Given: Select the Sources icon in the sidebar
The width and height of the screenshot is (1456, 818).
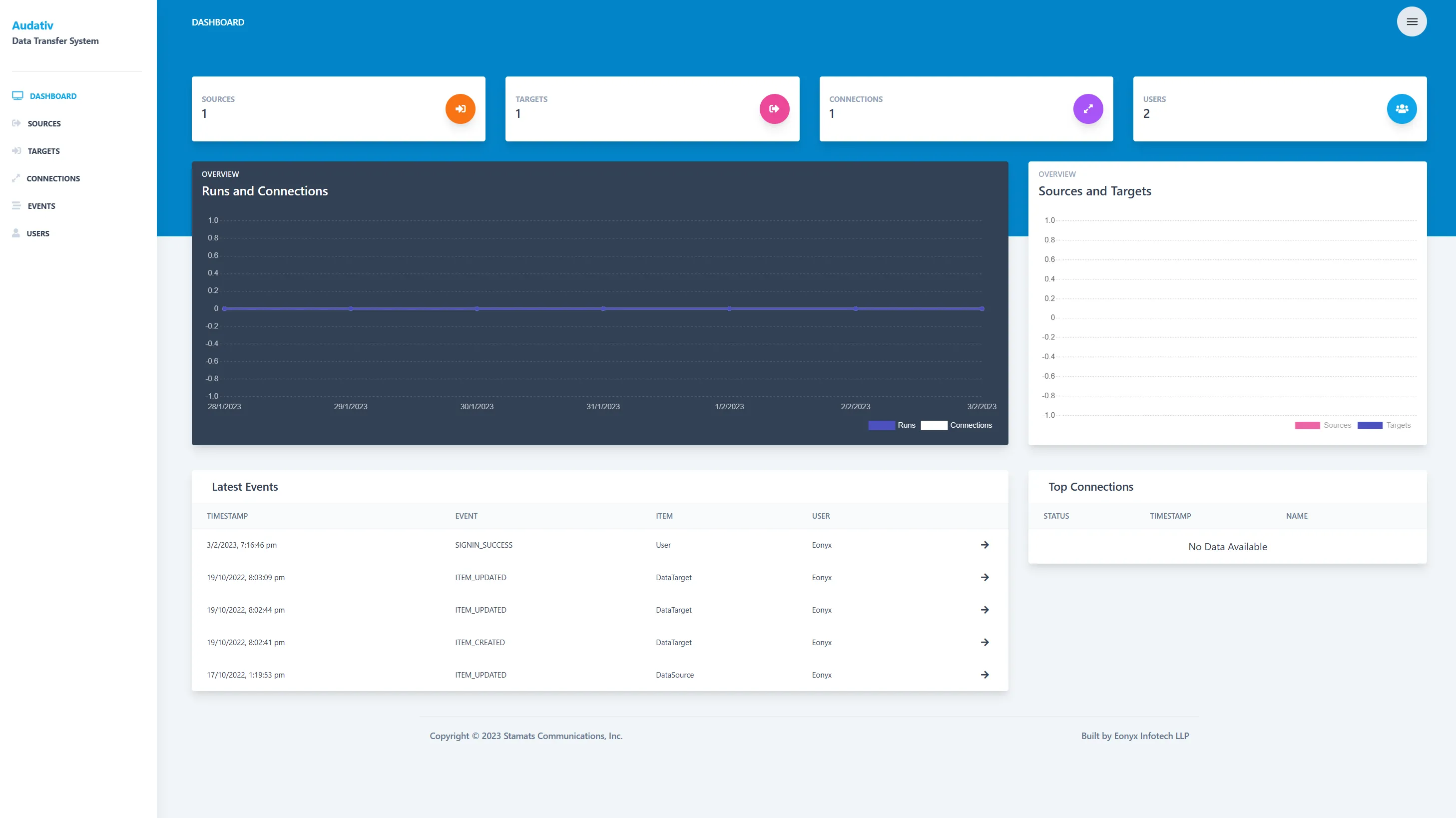Looking at the screenshot, I should [x=16, y=123].
